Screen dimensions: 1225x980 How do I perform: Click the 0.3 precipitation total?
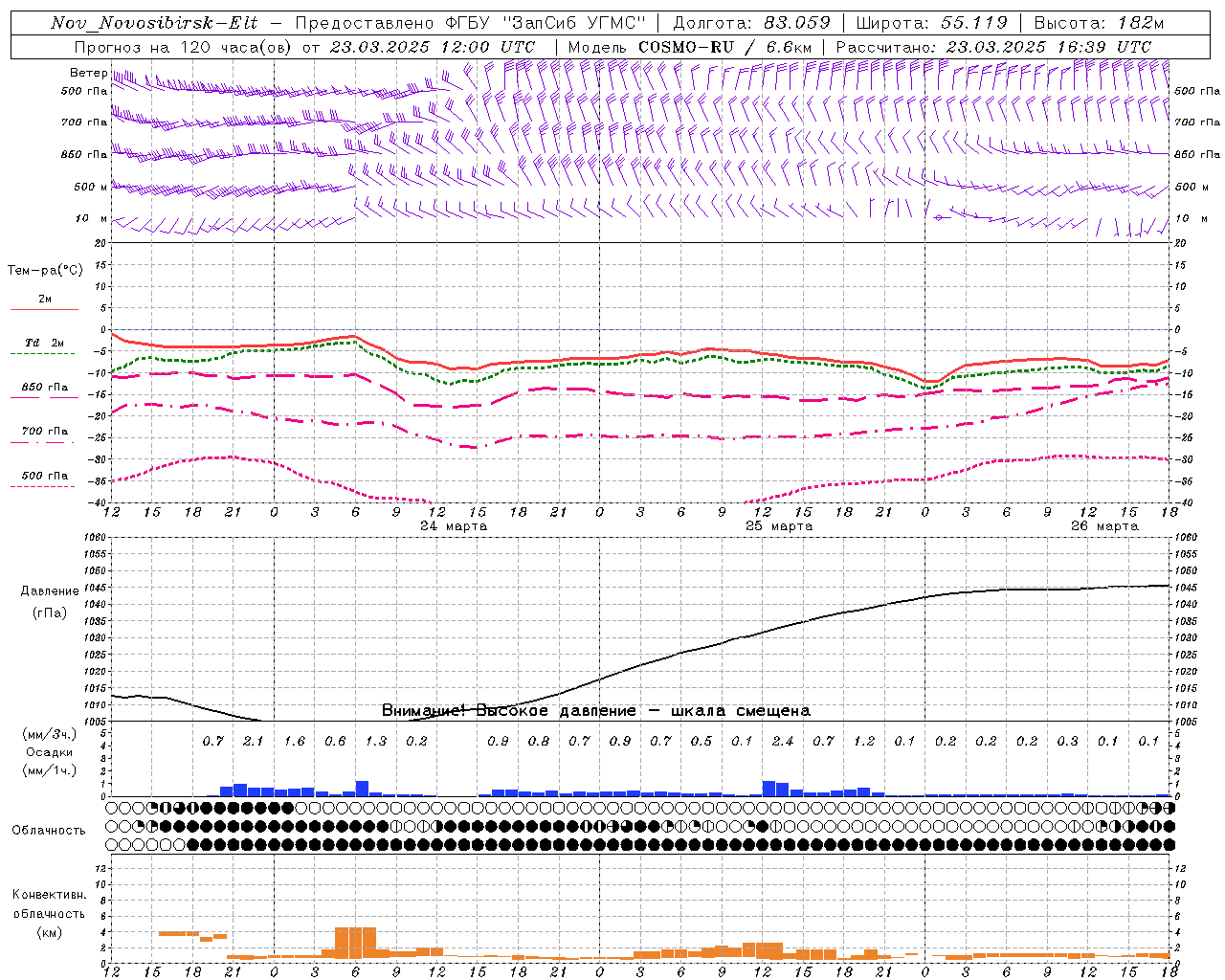(1067, 741)
